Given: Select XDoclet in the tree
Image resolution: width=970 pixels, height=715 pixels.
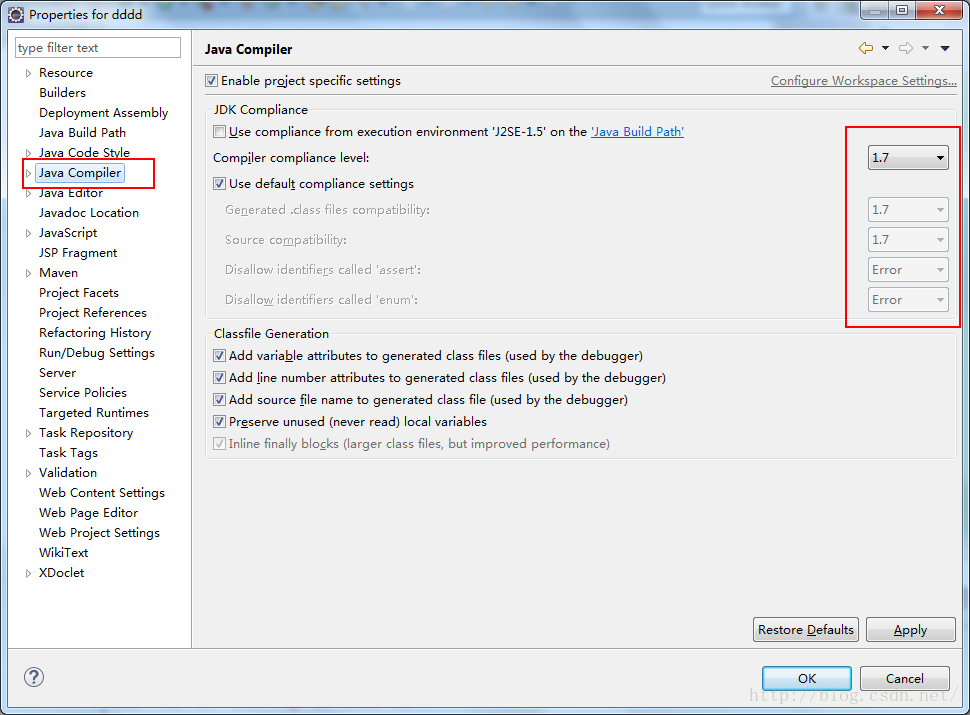Looking at the screenshot, I should 61,573.
